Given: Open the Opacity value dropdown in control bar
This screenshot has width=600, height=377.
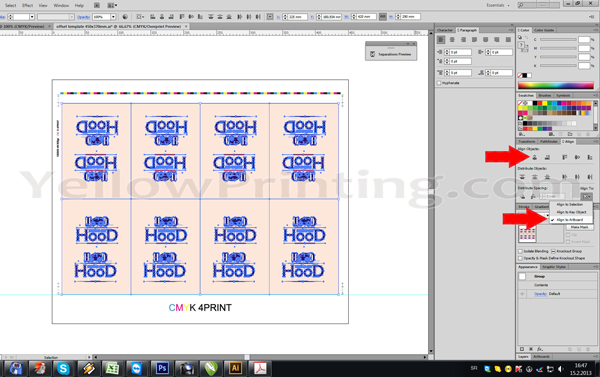Looking at the screenshot, I should [x=113, y=17].
